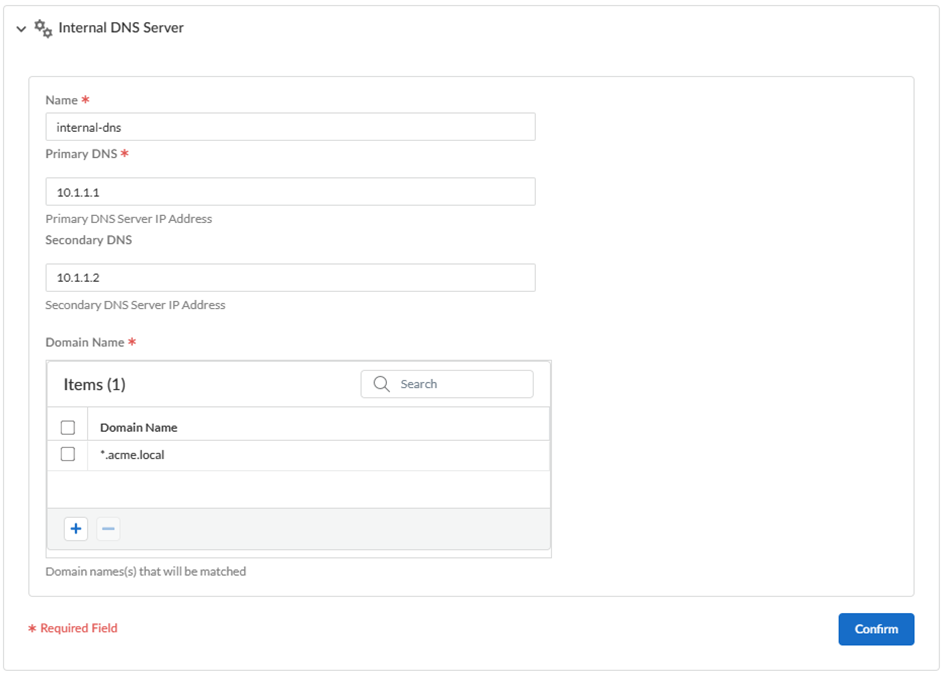The width and height of the screenshot is (950, 683).
Task: Click the Required Field legend text
Action: click(79, 628)
